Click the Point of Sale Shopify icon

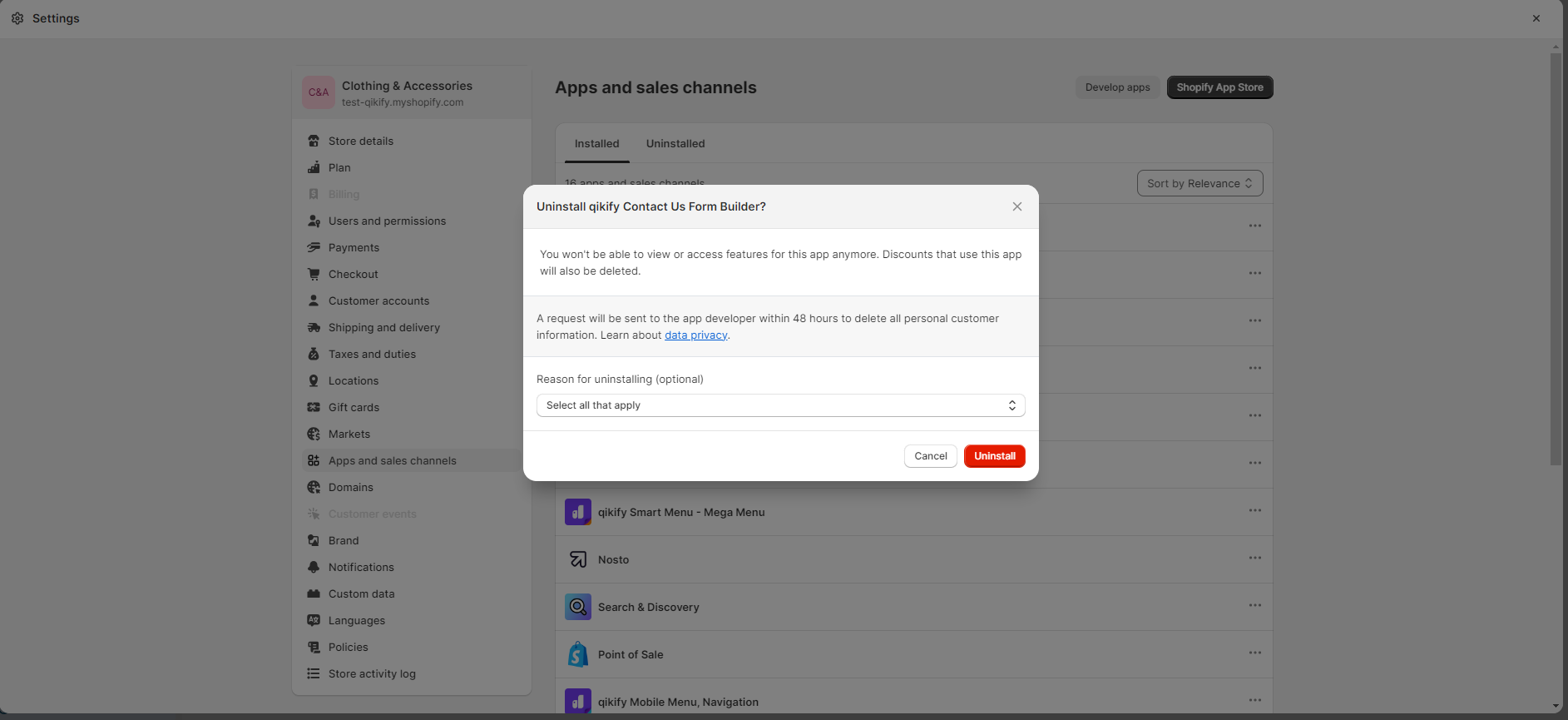[578, 654]
